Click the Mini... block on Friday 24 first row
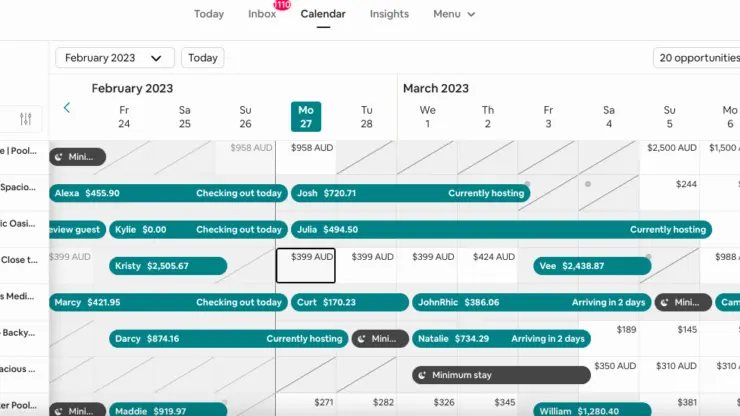The width and height of the screenshot is (740, 416). [77, 157]
